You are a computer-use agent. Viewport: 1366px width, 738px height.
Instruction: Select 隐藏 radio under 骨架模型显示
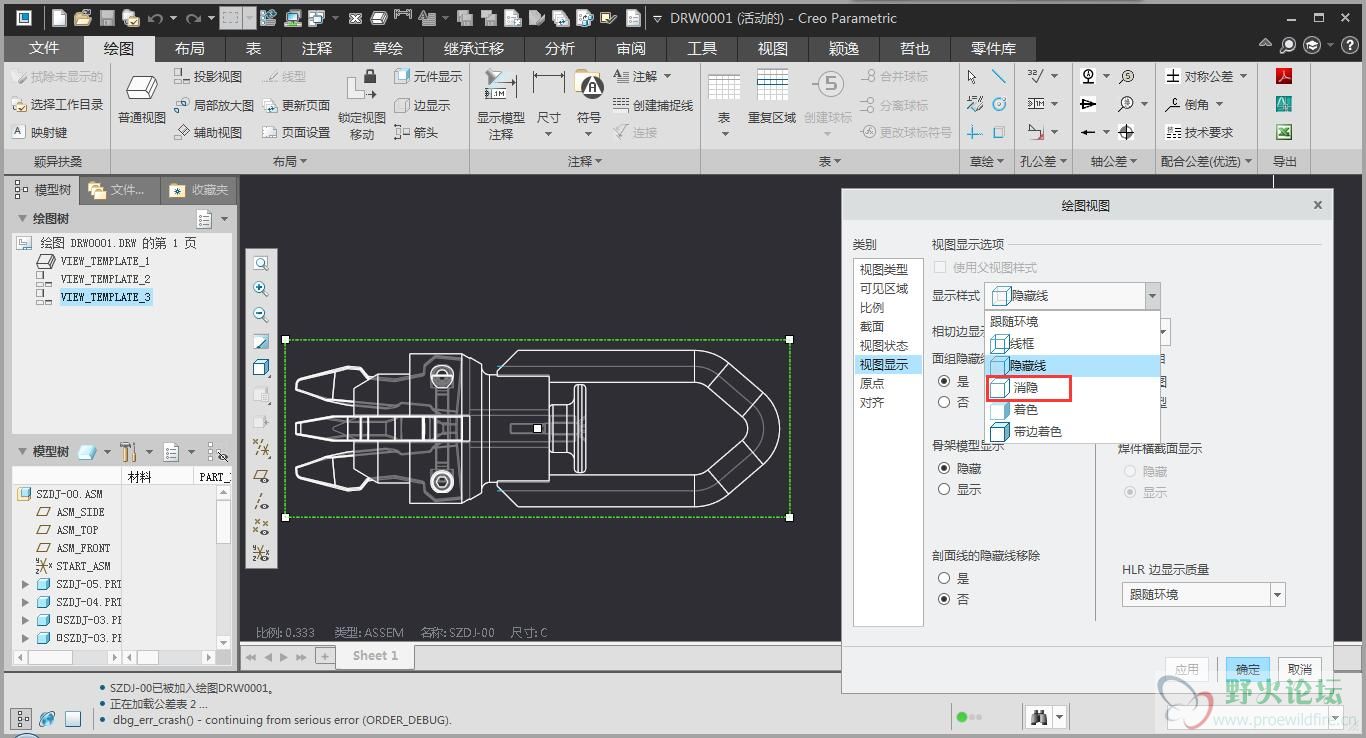click(x=944, y=468)
